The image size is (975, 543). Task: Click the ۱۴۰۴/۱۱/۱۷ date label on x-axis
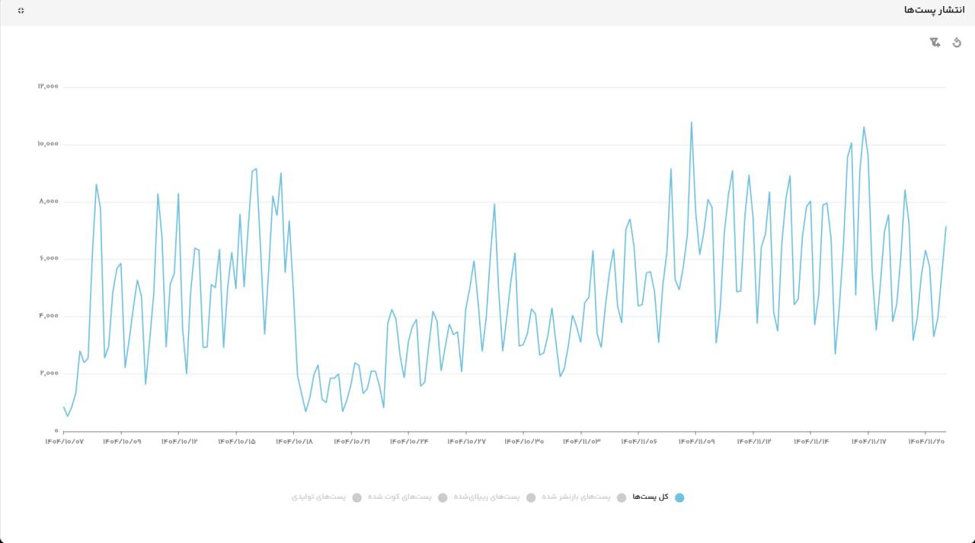tap(869, 442)
